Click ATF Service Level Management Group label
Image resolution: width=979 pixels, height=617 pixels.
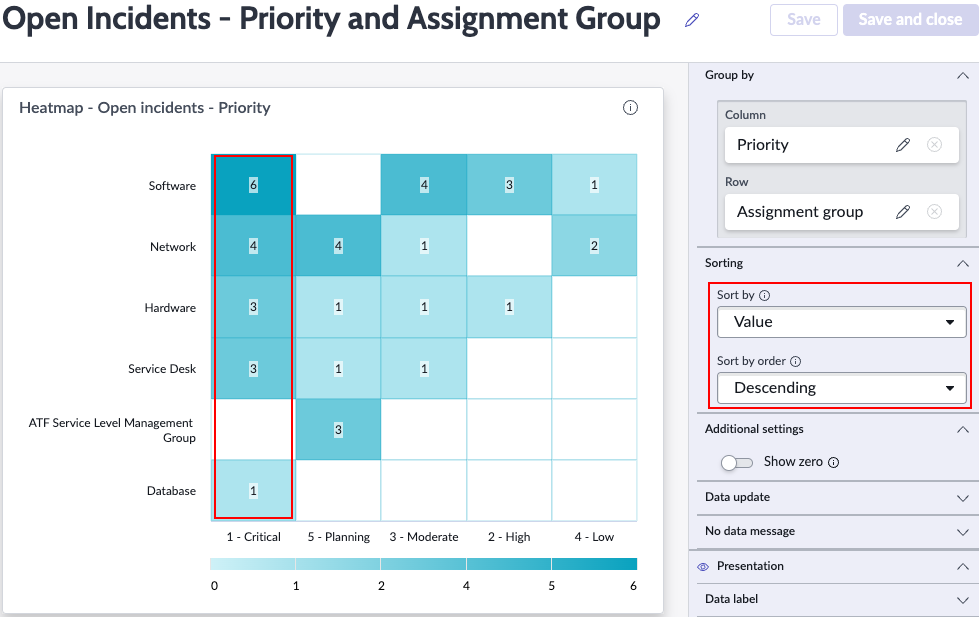coord(112,430)
